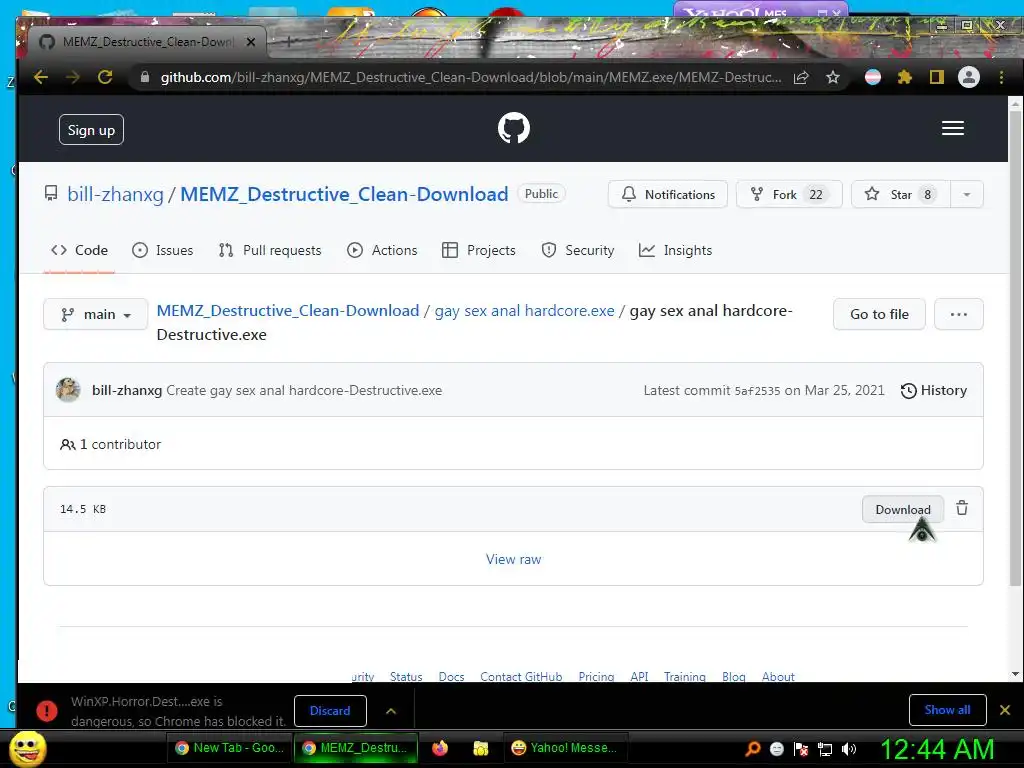The width and height of the screenshot is (1024, 768).
Task: Fork the repository
Action: pos(789,195)
